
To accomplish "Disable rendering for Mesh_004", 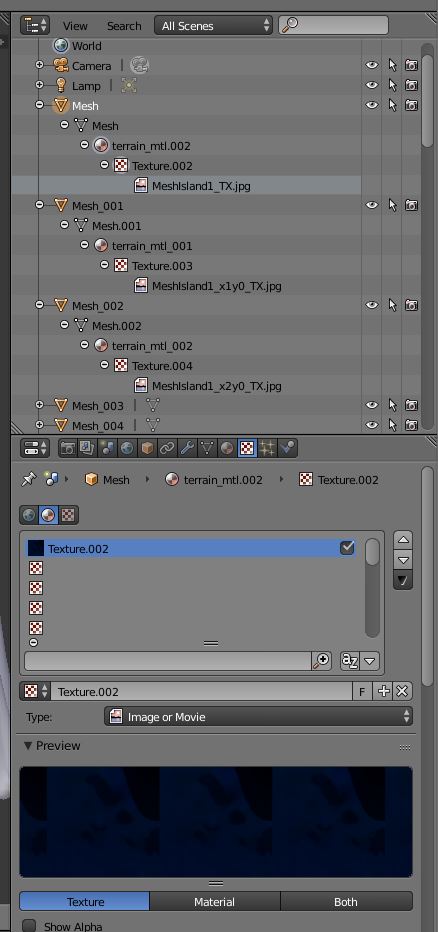I will 411,425.
